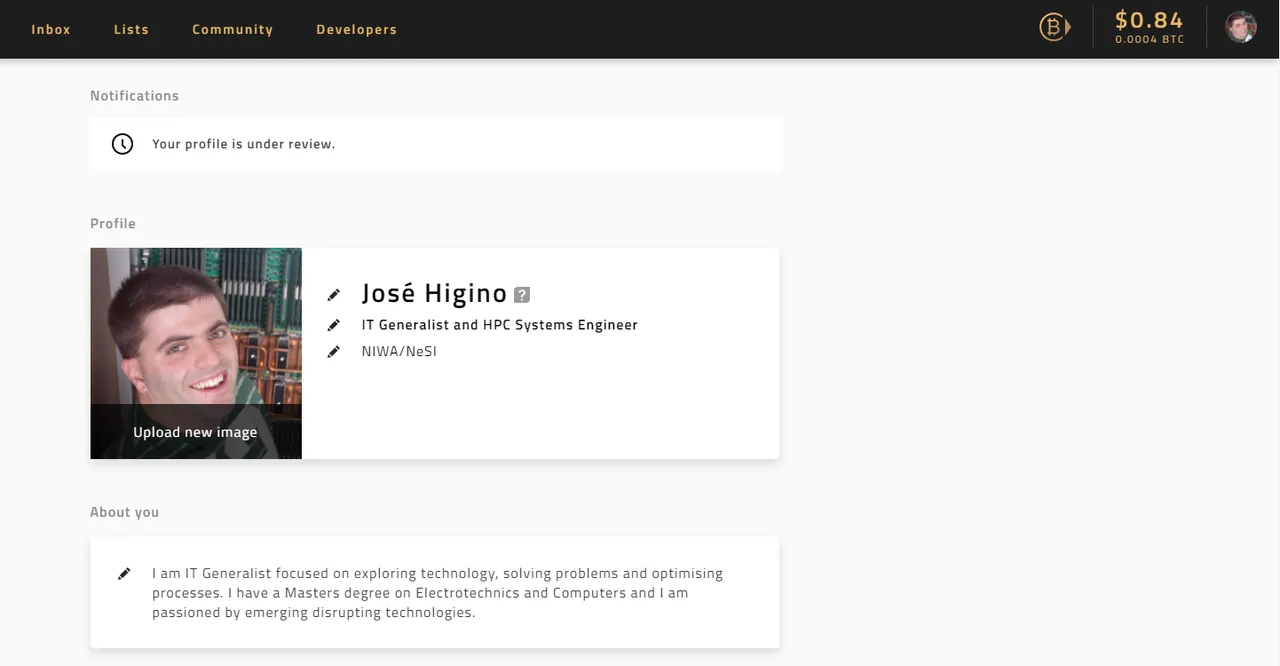This screenshot has height=666, width=1280.
Task: Click the name José Higino
Action: (434, 293)
